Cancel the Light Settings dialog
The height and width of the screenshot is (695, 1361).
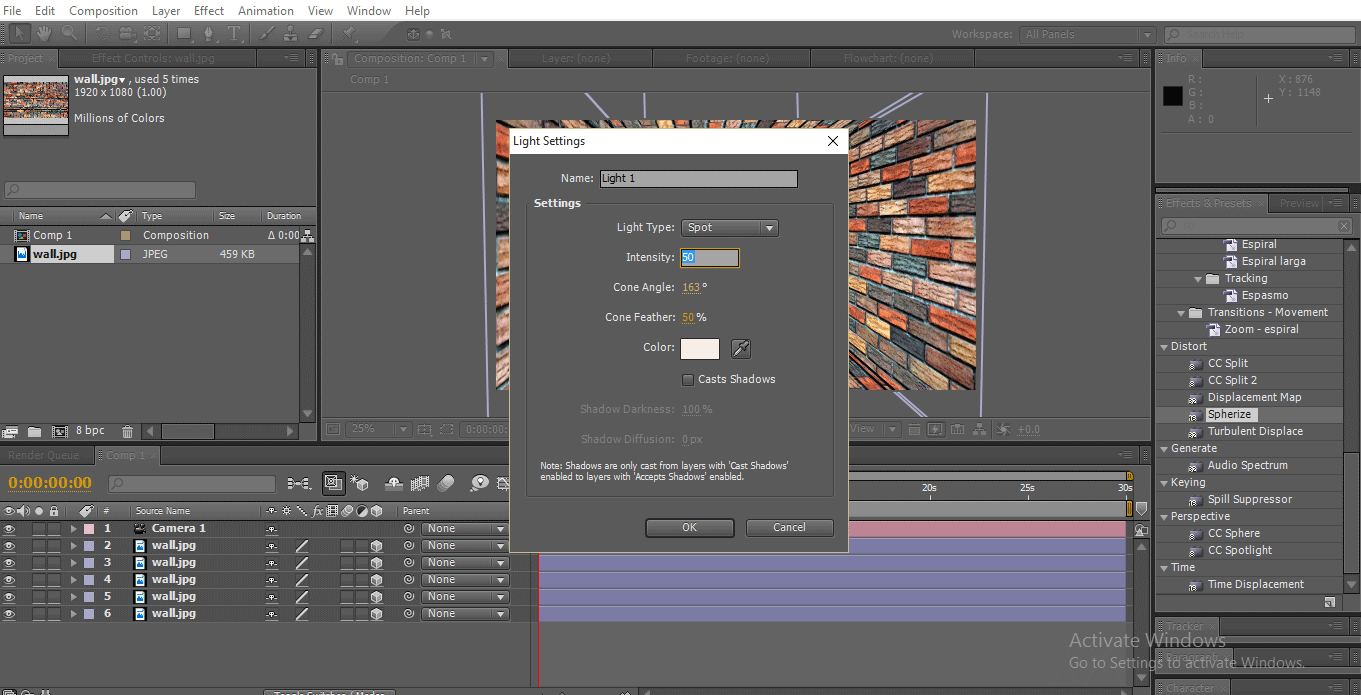(789, 528)
